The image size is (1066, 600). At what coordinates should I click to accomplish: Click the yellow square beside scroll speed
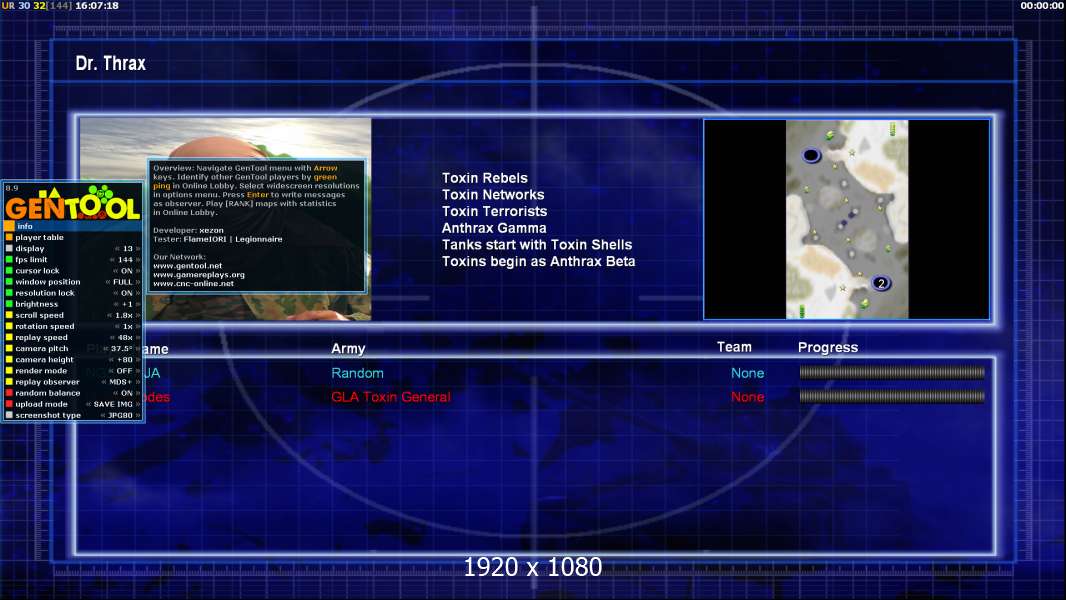[9, 315]
